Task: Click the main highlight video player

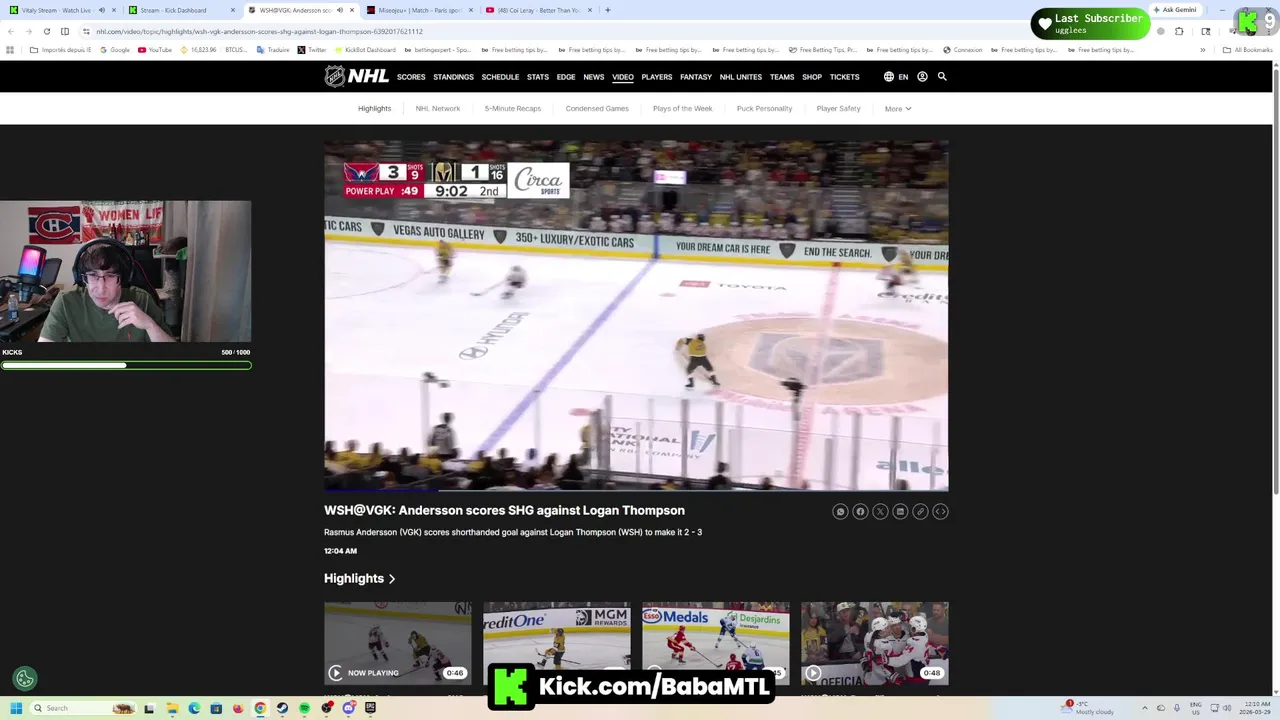Action: point(636,316)
